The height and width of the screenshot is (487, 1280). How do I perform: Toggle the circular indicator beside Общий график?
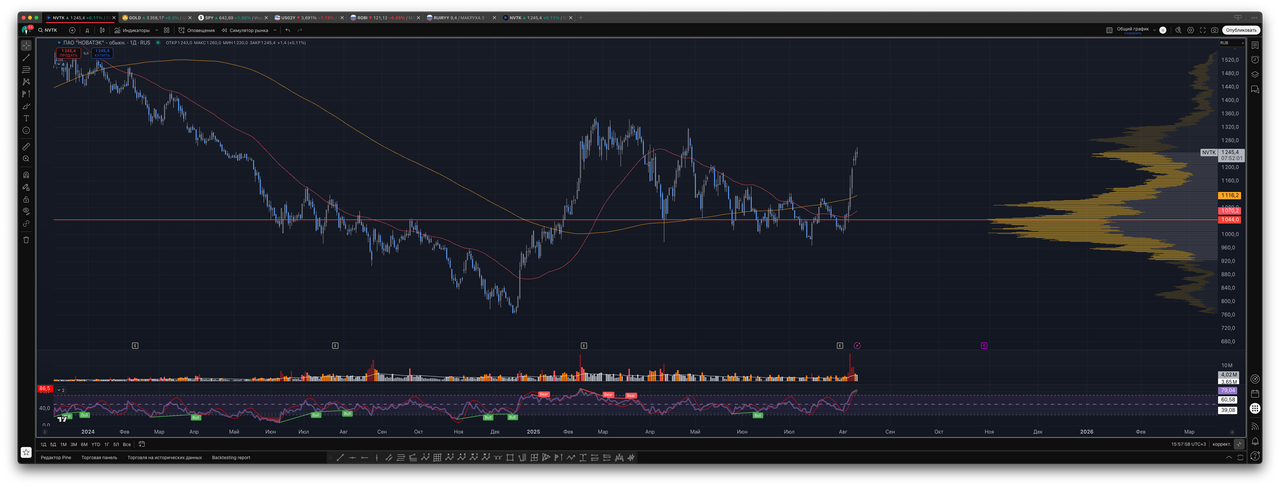1164,30
